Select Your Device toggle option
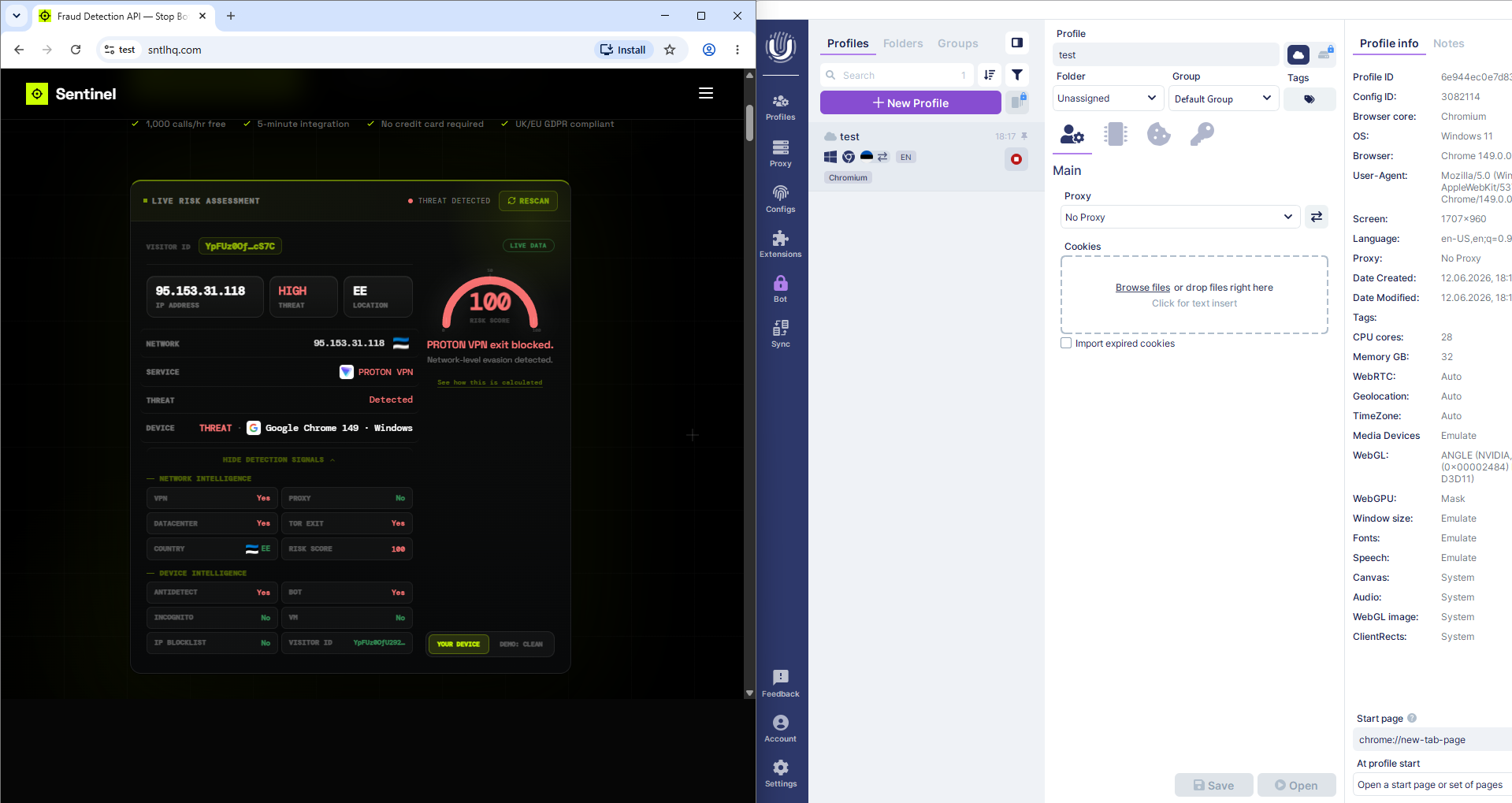The height and width of the screenshot is (803, 1512). coord(458,644)
